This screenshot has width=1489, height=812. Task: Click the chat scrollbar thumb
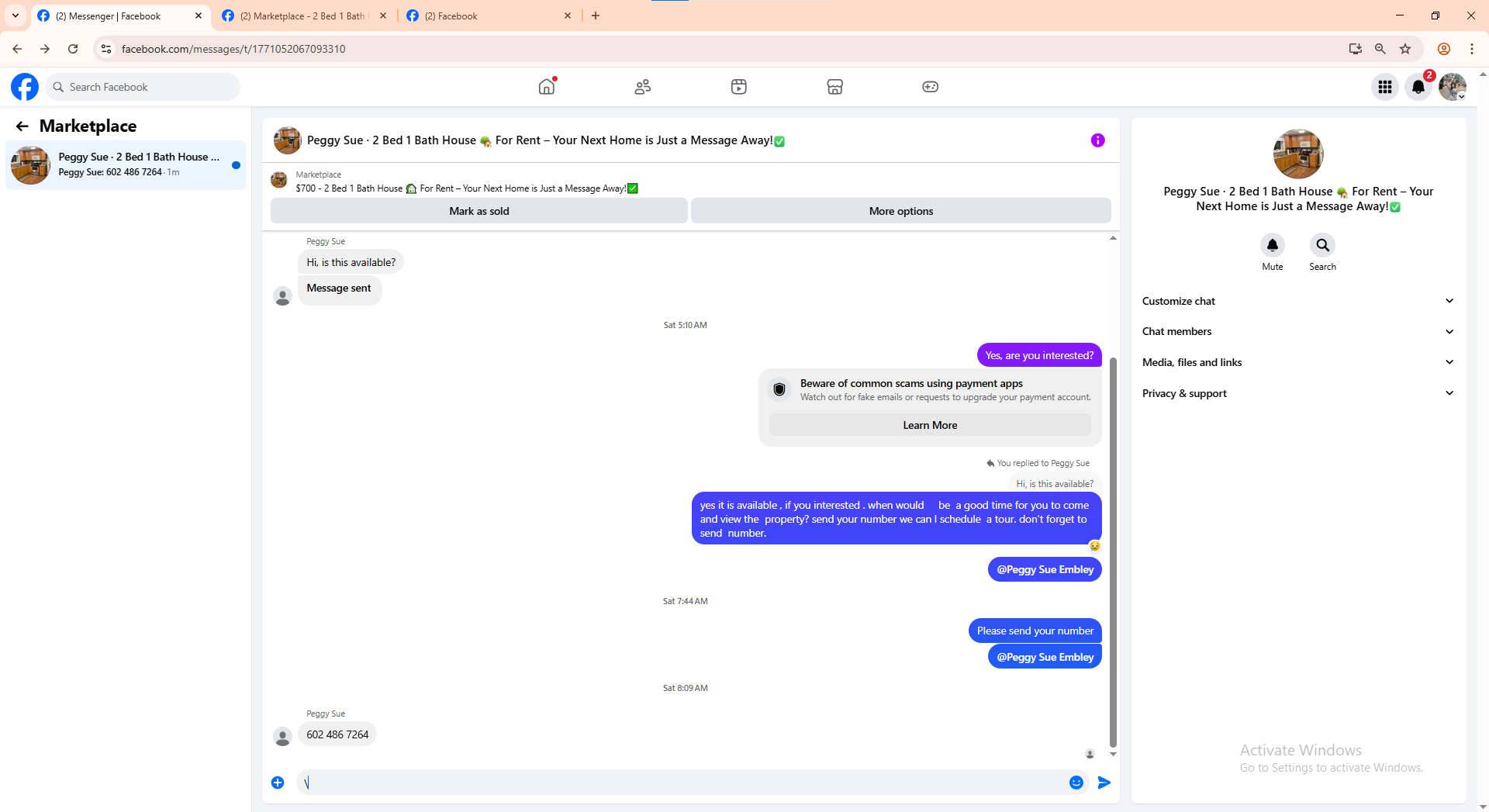click(x=1113, y=551)
